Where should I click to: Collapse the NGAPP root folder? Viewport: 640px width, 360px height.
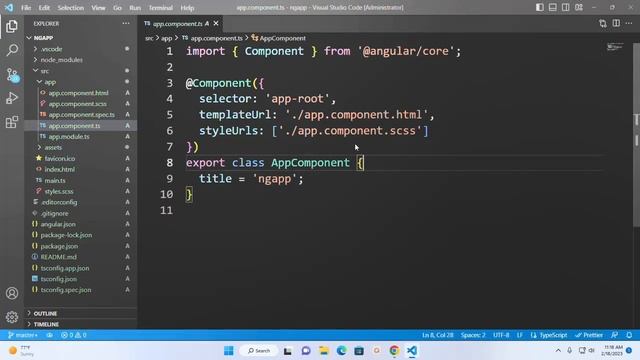click(x=80, y=38)
